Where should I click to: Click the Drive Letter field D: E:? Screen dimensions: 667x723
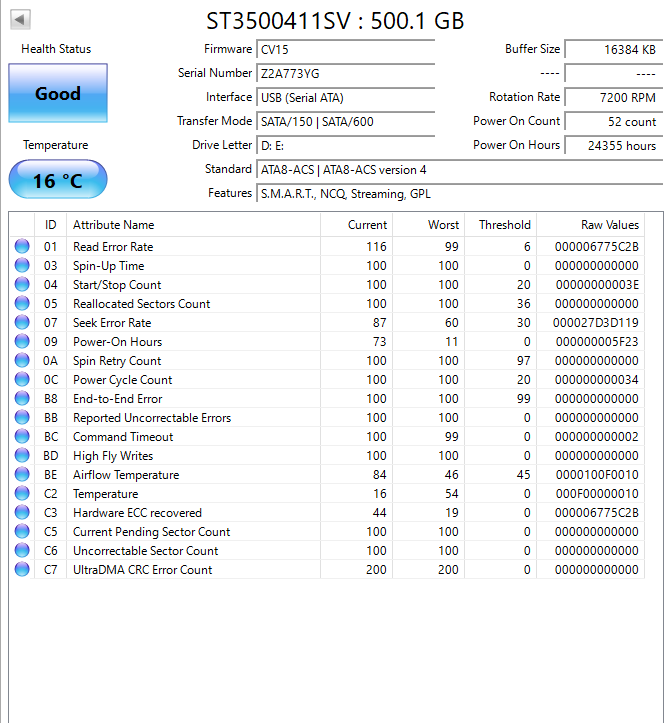pyautogui.click(x=345, y=145)
